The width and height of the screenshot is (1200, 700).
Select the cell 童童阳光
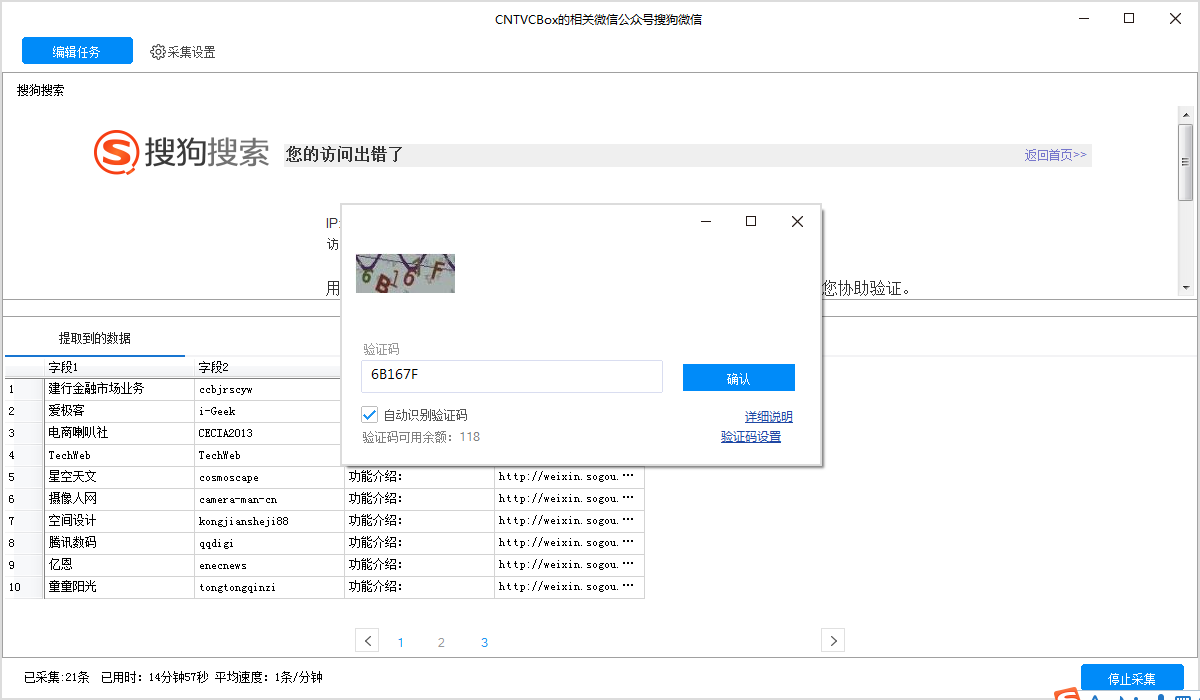[x=119, y=586]
